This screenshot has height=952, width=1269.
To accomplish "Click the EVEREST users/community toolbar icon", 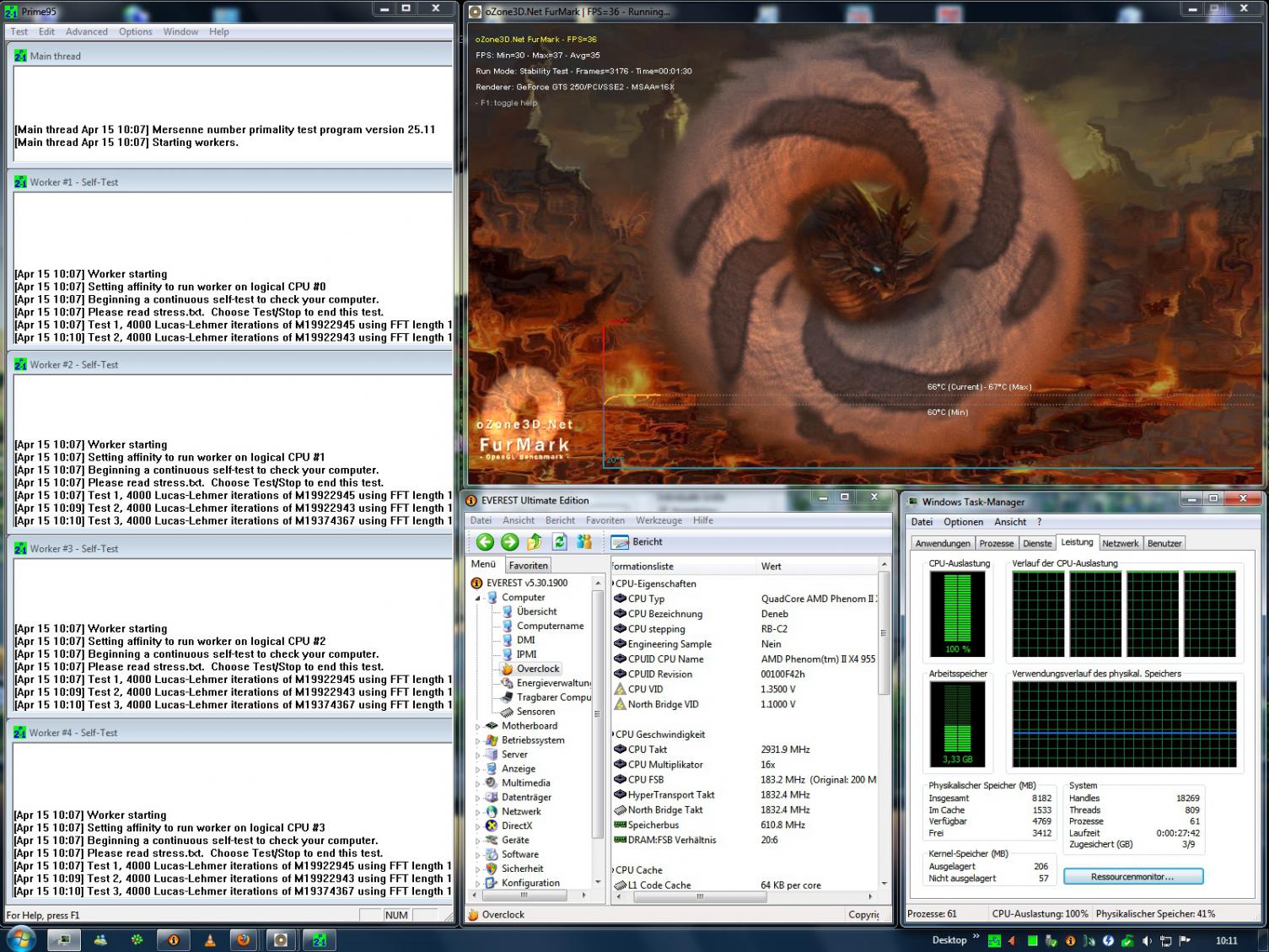I will [584, 542].
